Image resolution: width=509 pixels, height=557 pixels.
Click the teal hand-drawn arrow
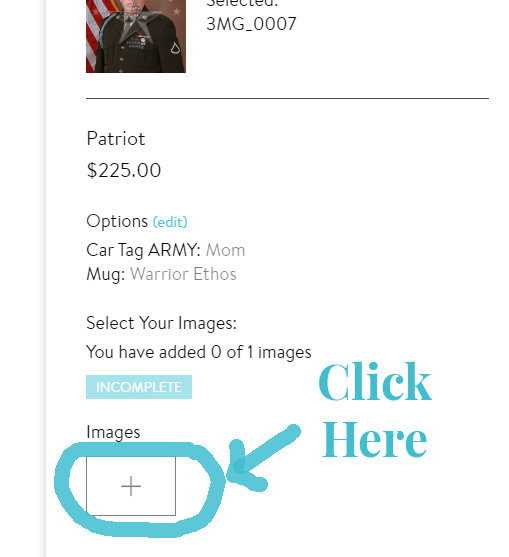pyautogui.click(x=264, y=458)
